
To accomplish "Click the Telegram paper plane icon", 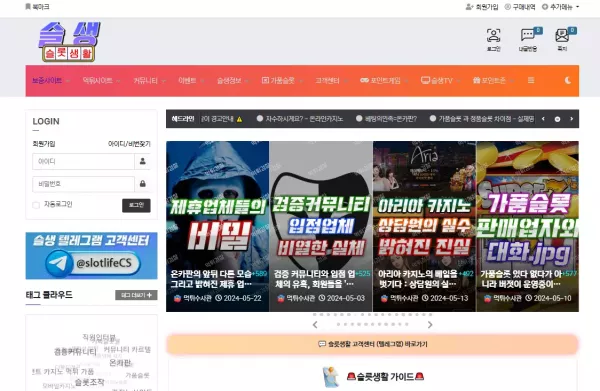I will tap(59, 263).
